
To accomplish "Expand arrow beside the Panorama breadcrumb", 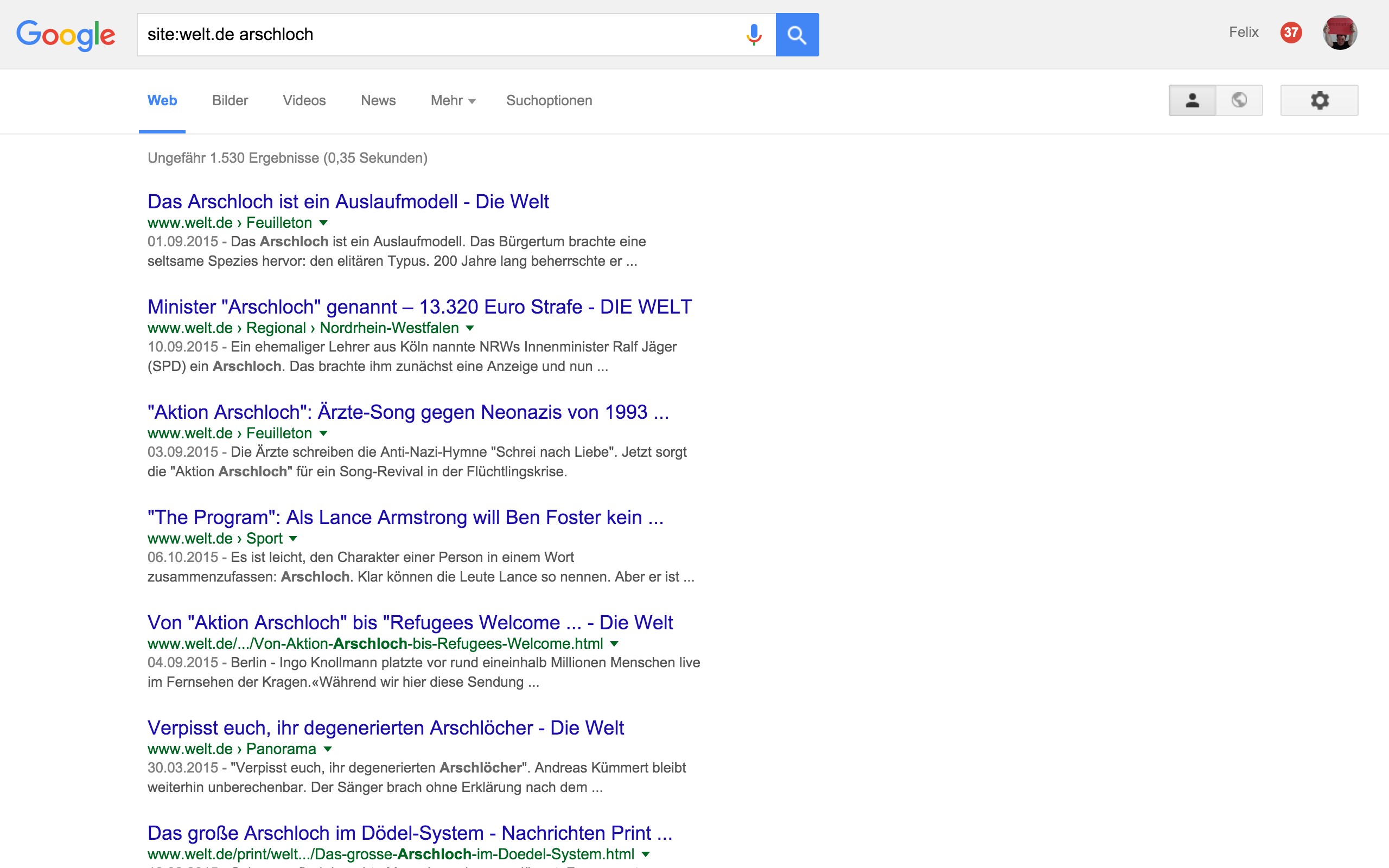I will (x=328, y=749).
